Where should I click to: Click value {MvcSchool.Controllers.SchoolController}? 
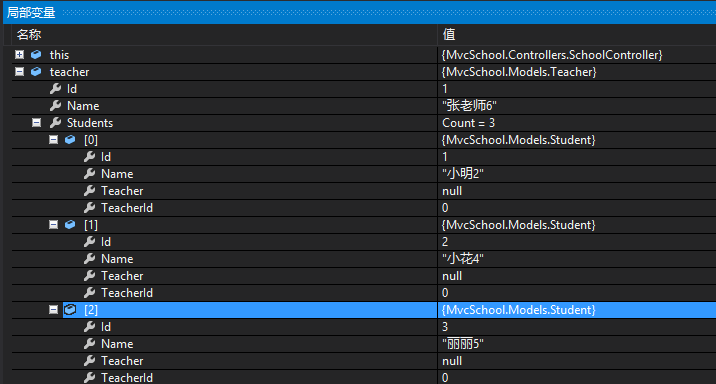(552, 55)
